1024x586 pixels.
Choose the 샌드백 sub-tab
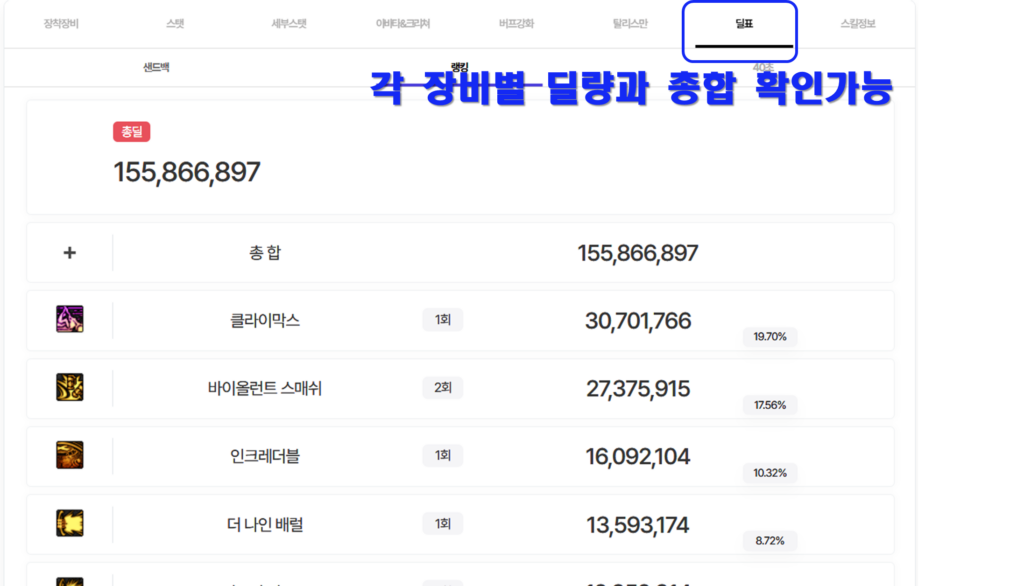156,67
